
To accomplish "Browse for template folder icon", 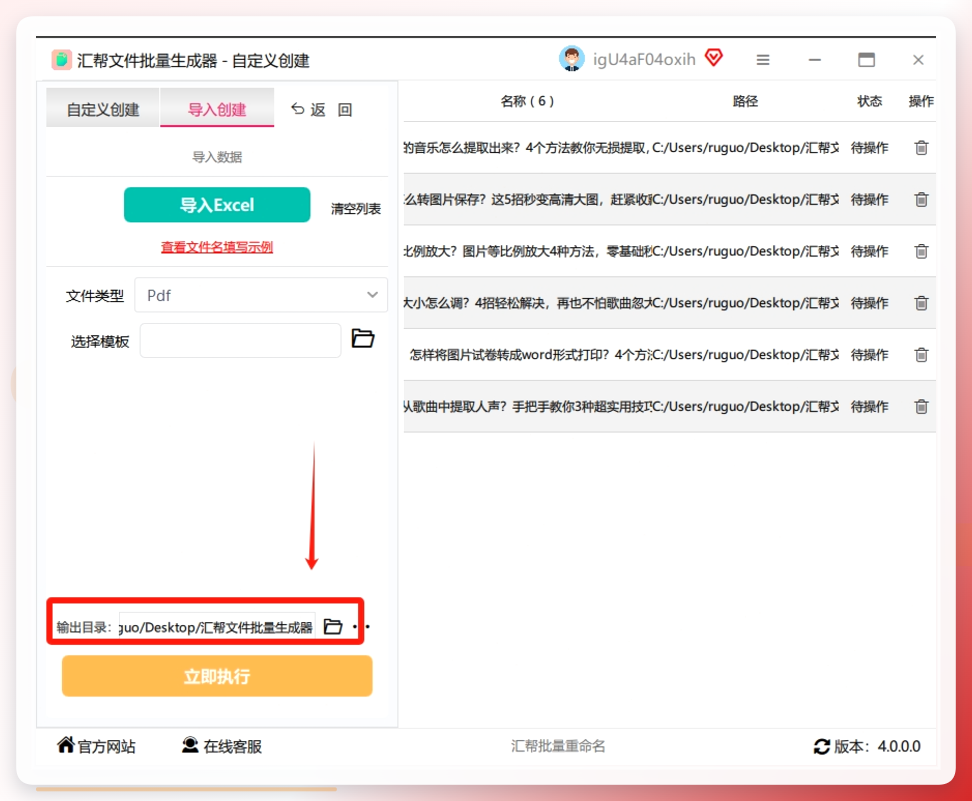I will tap(363, 339).
